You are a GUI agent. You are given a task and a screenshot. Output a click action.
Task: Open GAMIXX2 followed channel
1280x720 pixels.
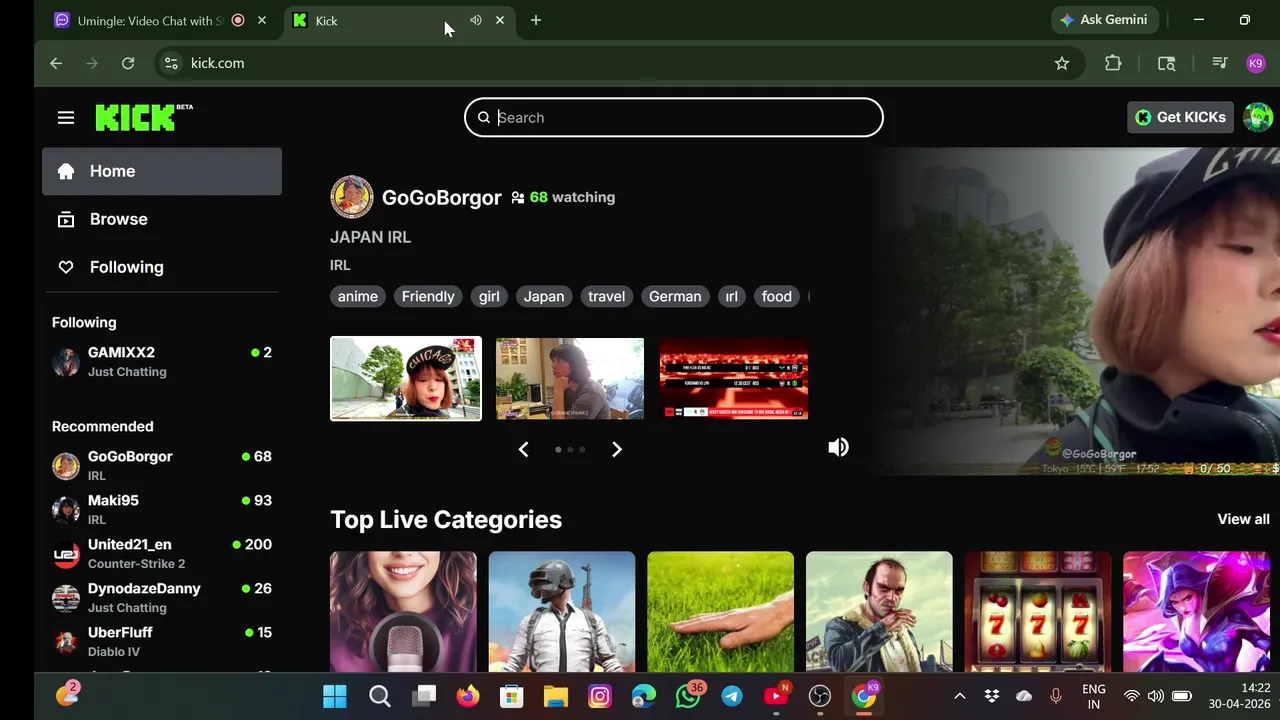[162, 361]
